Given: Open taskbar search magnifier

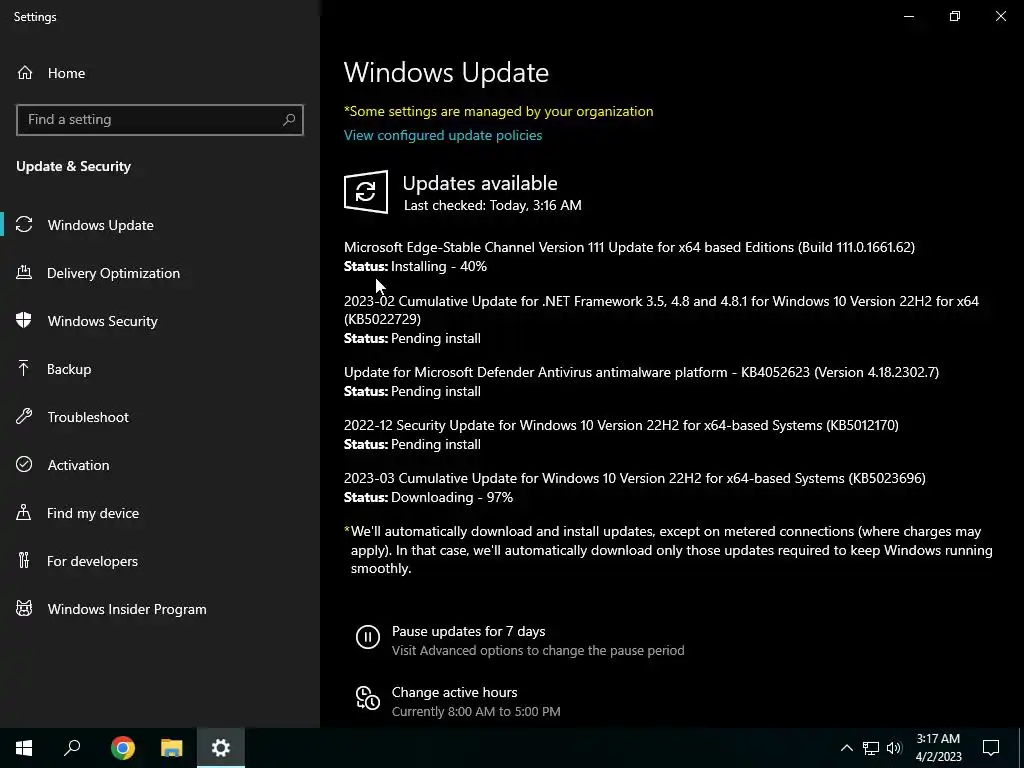Looking at the screenshot, I should [x=72, y=748].
